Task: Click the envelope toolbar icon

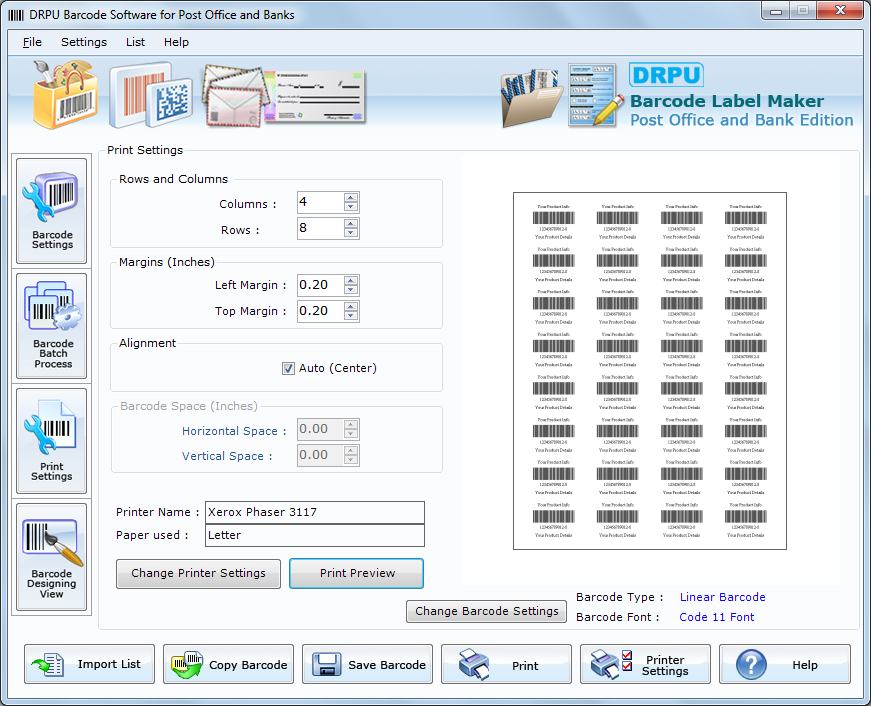Action: (234, 95)
